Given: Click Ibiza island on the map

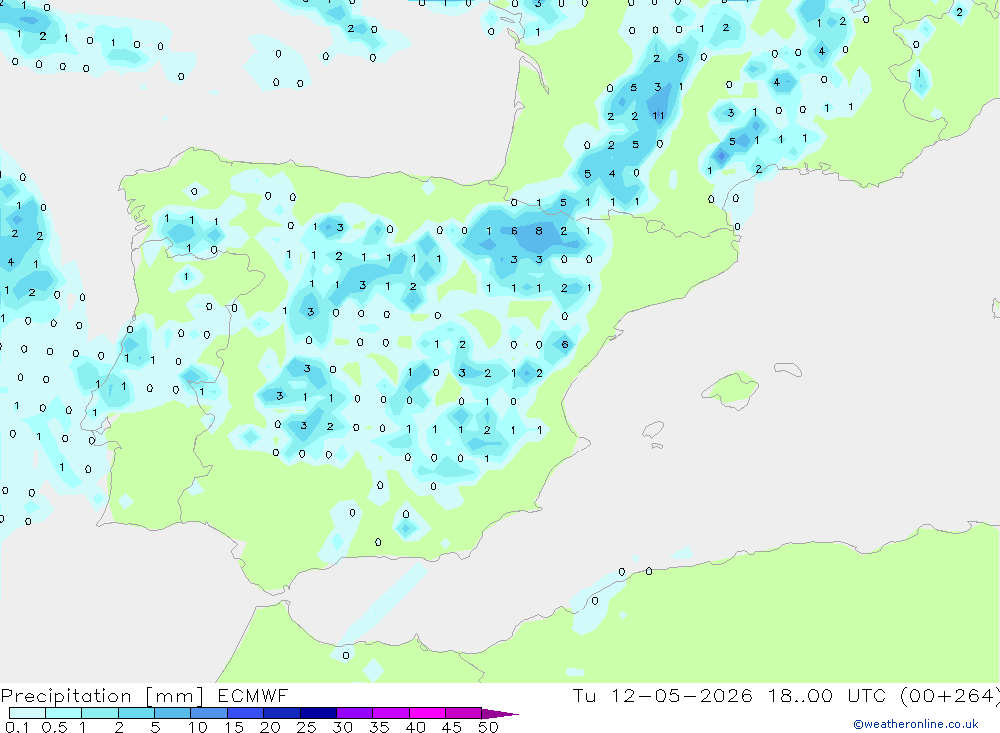Looking at the screenshot, I should coord(653,430).
